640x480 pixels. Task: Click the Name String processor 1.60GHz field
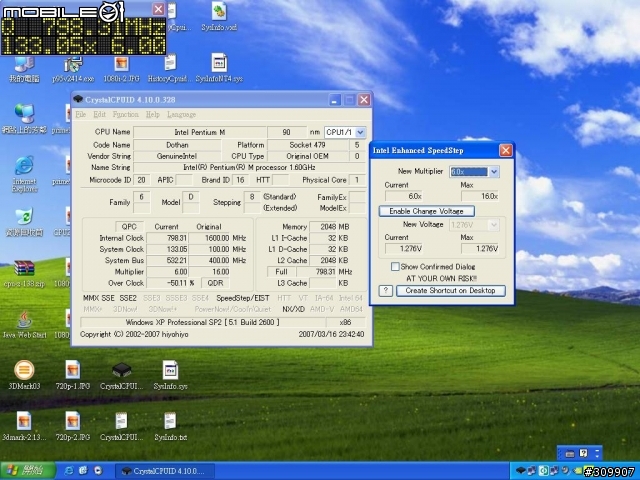tap(249, 167)
